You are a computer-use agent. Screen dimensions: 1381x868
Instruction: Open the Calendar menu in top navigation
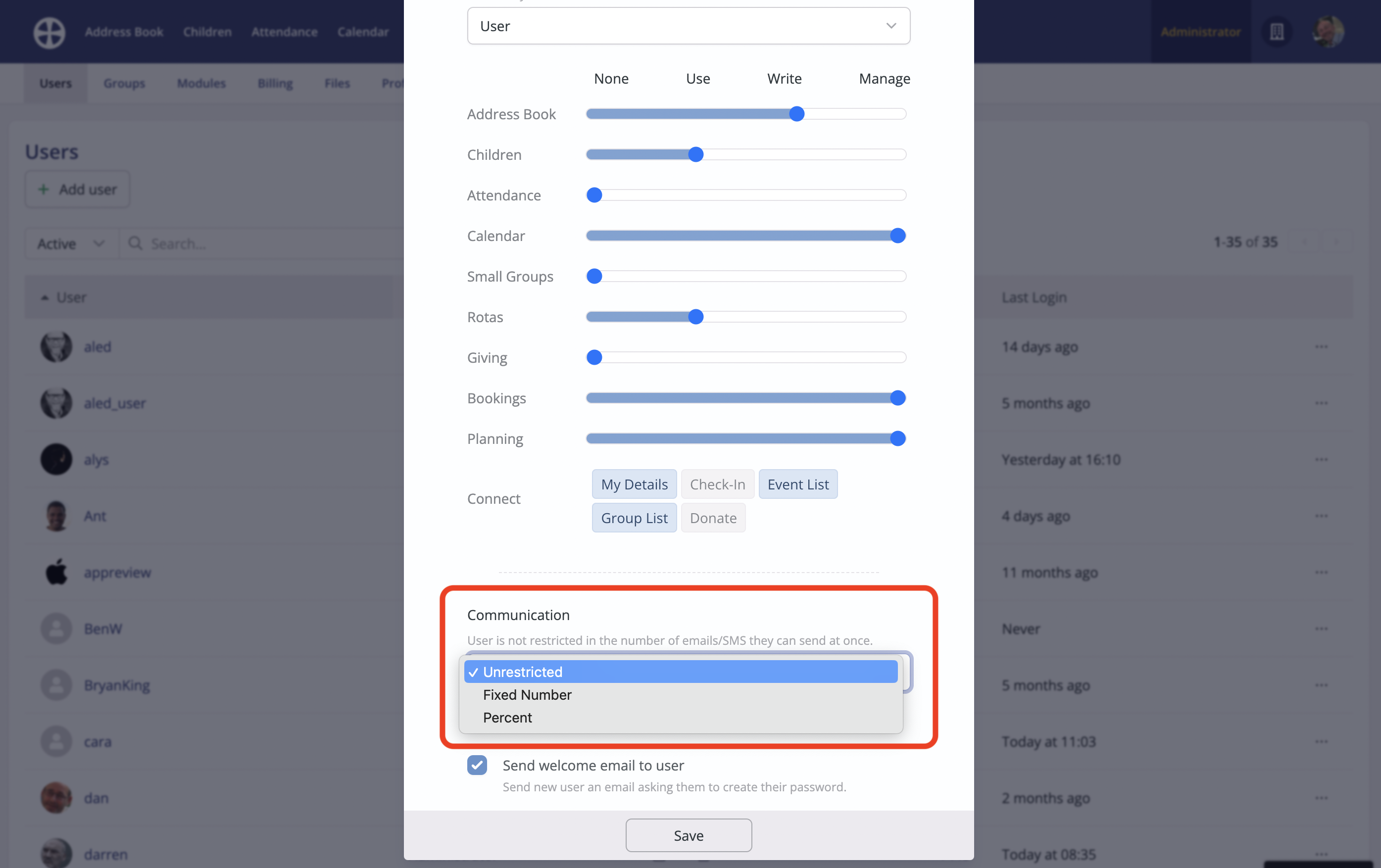pos(362,32)
